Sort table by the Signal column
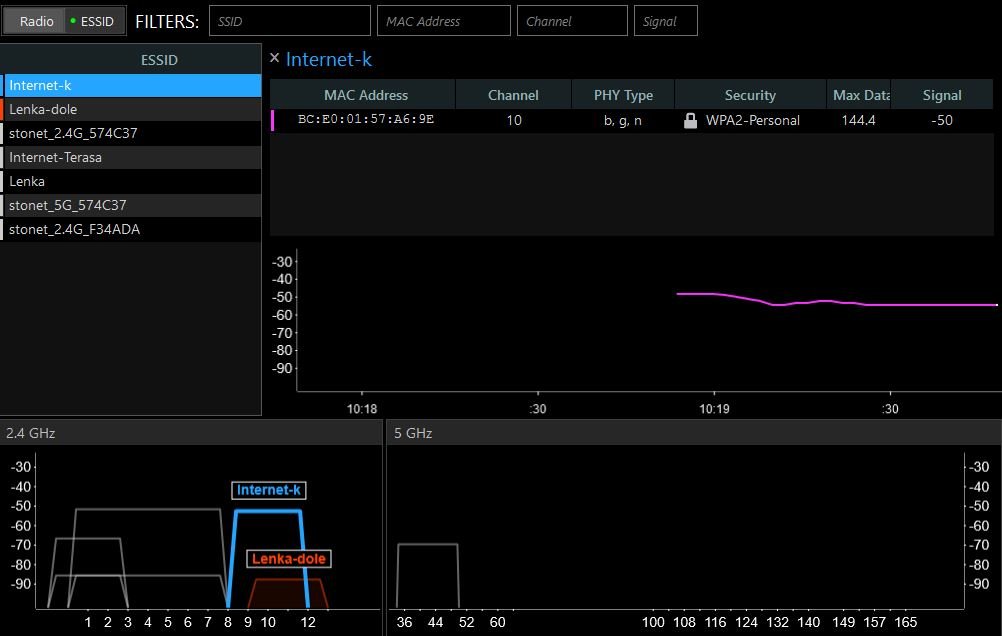The height and width of the screenshot is (636, 1002). [x=941, y=94]
